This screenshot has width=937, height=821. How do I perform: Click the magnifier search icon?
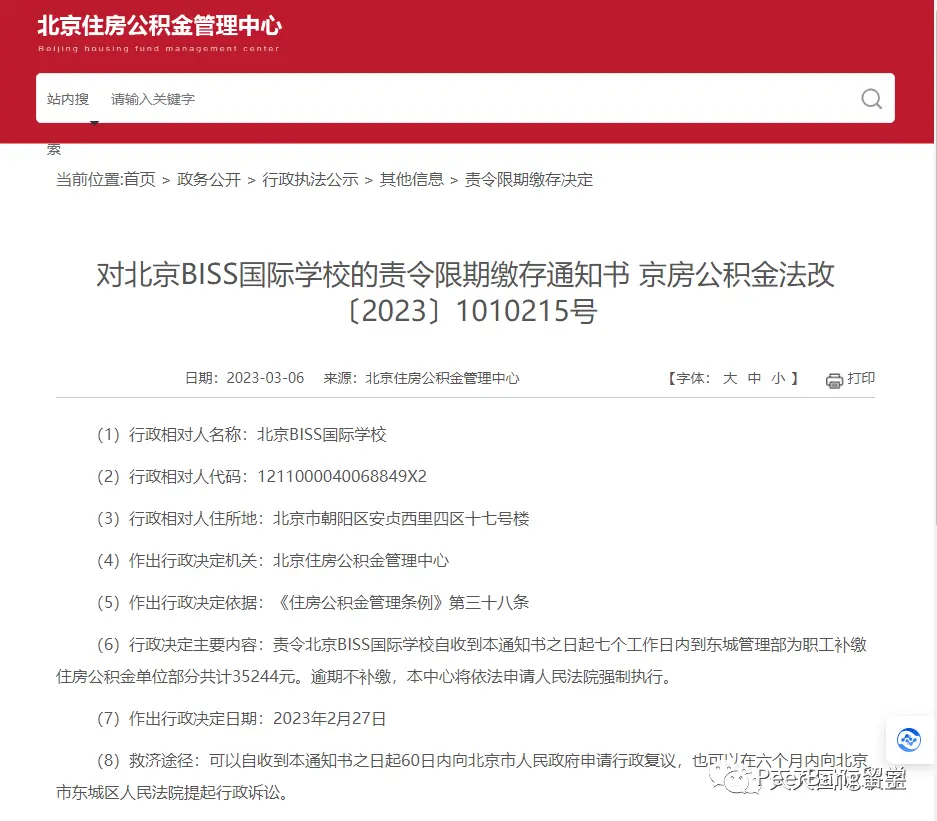click(x=871, y=99)
